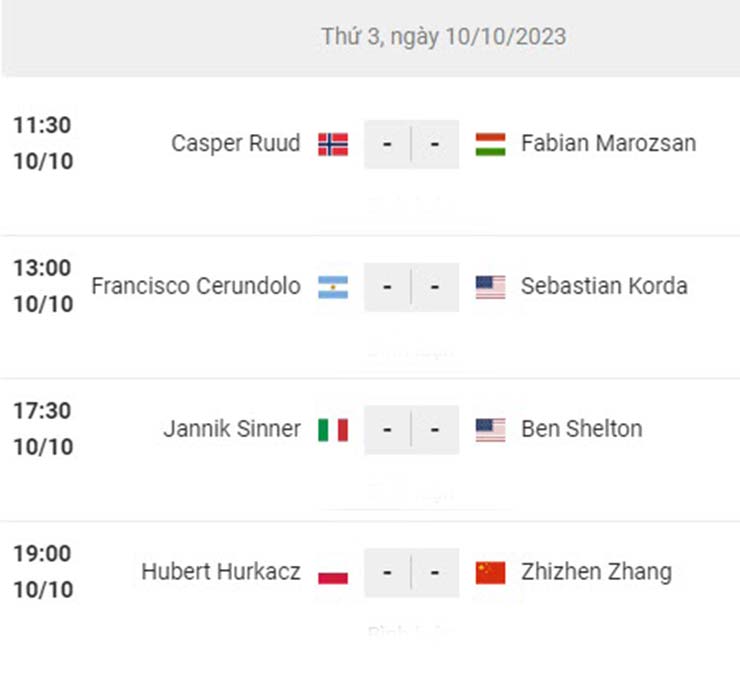Click the Norway flag beside Casper Ruud
The image size is (740, 678).
pos(333,144)
